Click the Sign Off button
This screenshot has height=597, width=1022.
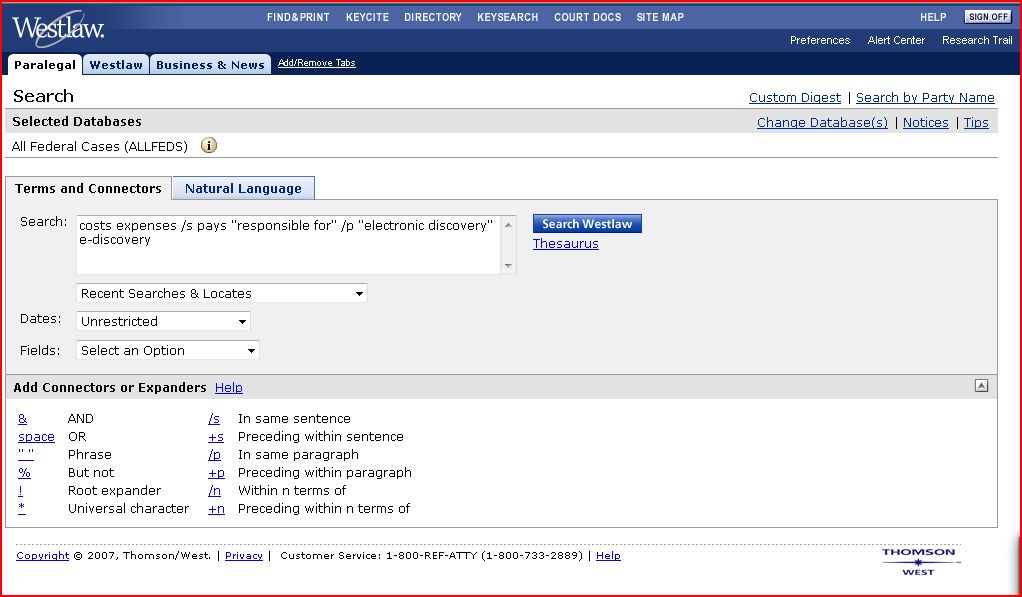[x=988, y=17]
